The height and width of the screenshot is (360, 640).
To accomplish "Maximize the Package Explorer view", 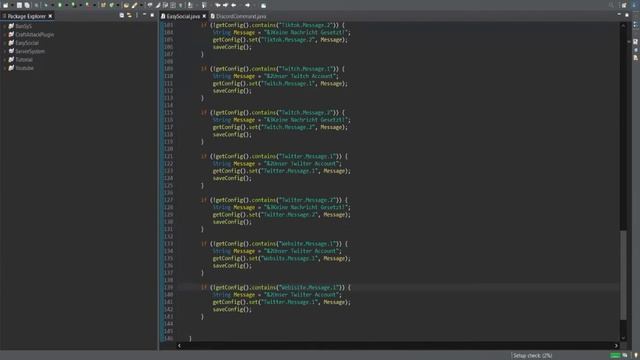I will pos(152,16).
